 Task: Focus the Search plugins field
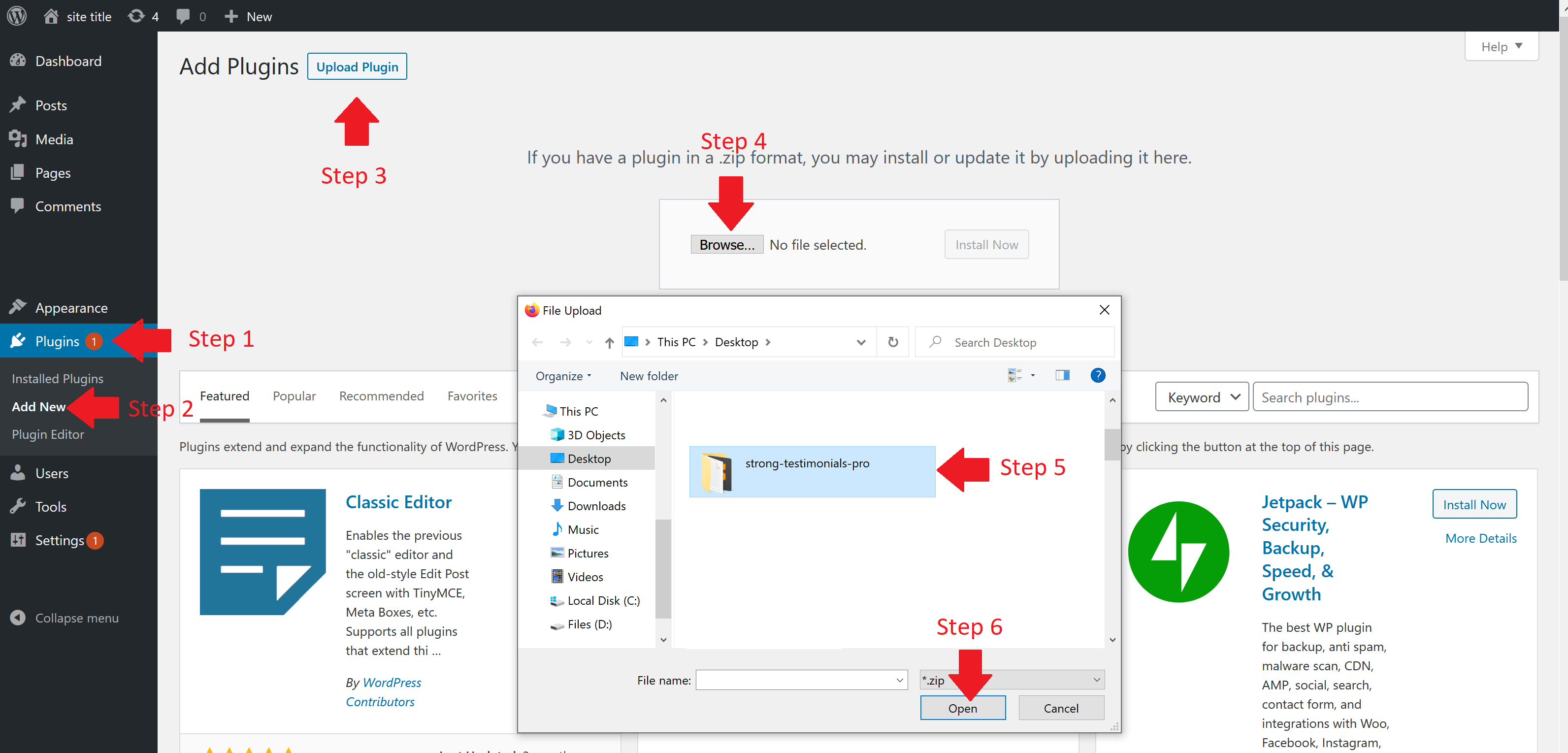click(x=1390, y=397)
